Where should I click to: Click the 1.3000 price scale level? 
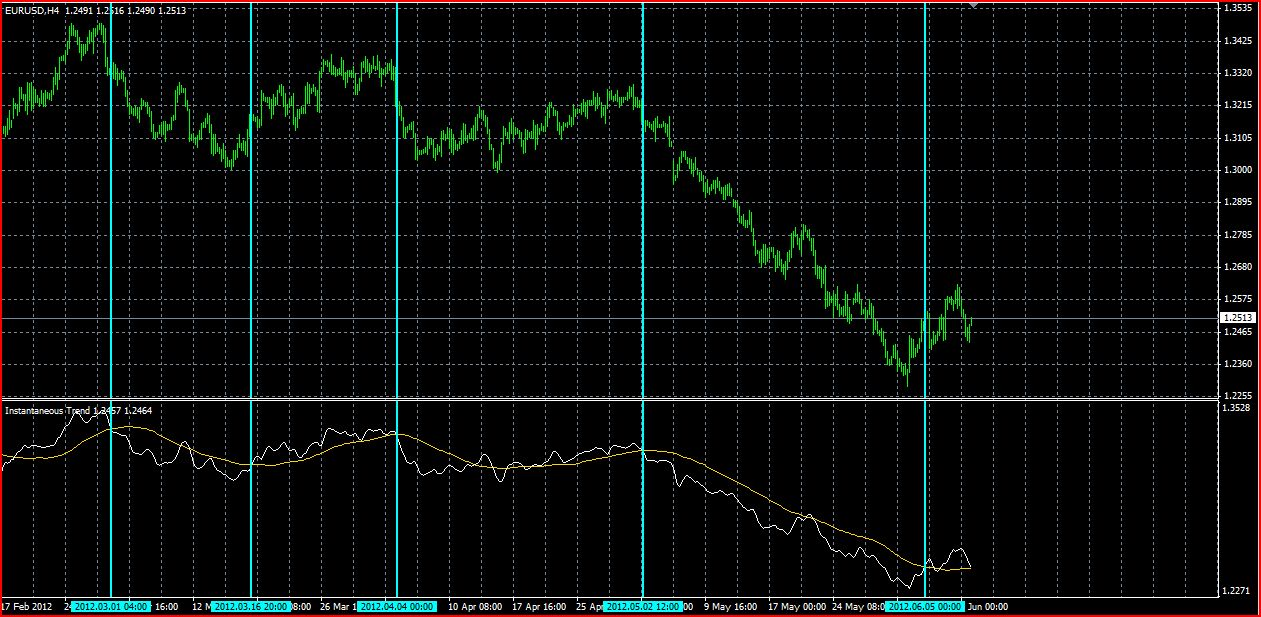point(1238,170)
